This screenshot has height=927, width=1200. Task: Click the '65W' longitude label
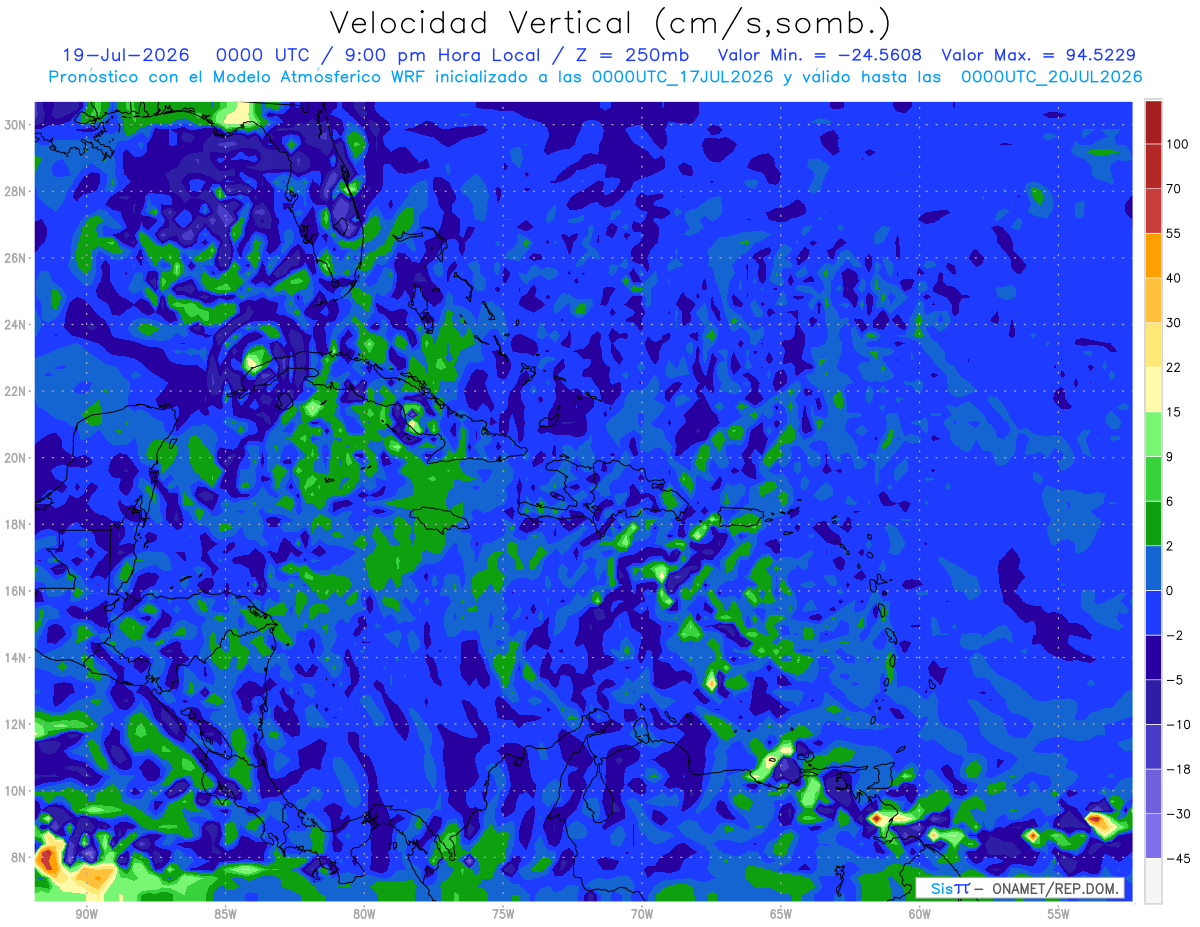[x=781, y=914]
